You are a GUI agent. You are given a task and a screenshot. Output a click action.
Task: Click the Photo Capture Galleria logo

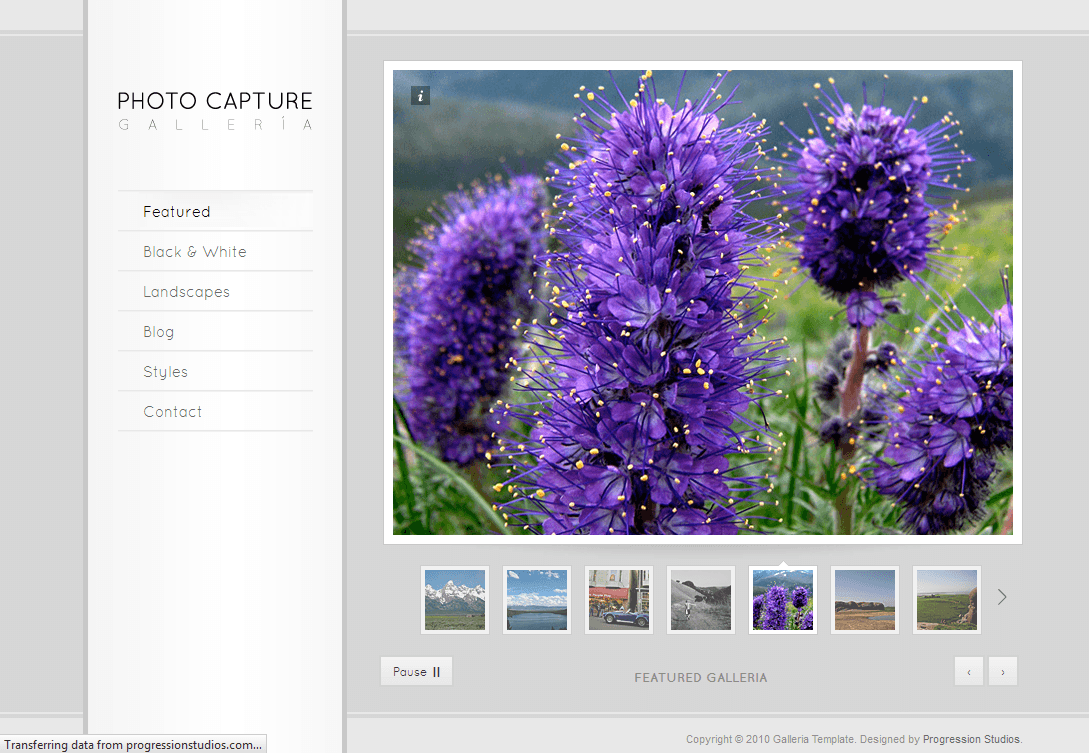pyautogui.click(x=215, y=110)
